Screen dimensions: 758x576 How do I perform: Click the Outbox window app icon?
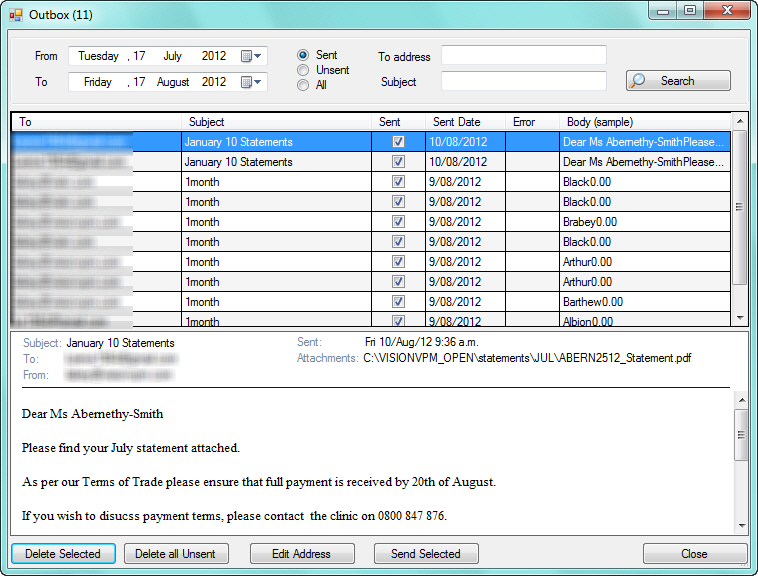coord(15,15)
